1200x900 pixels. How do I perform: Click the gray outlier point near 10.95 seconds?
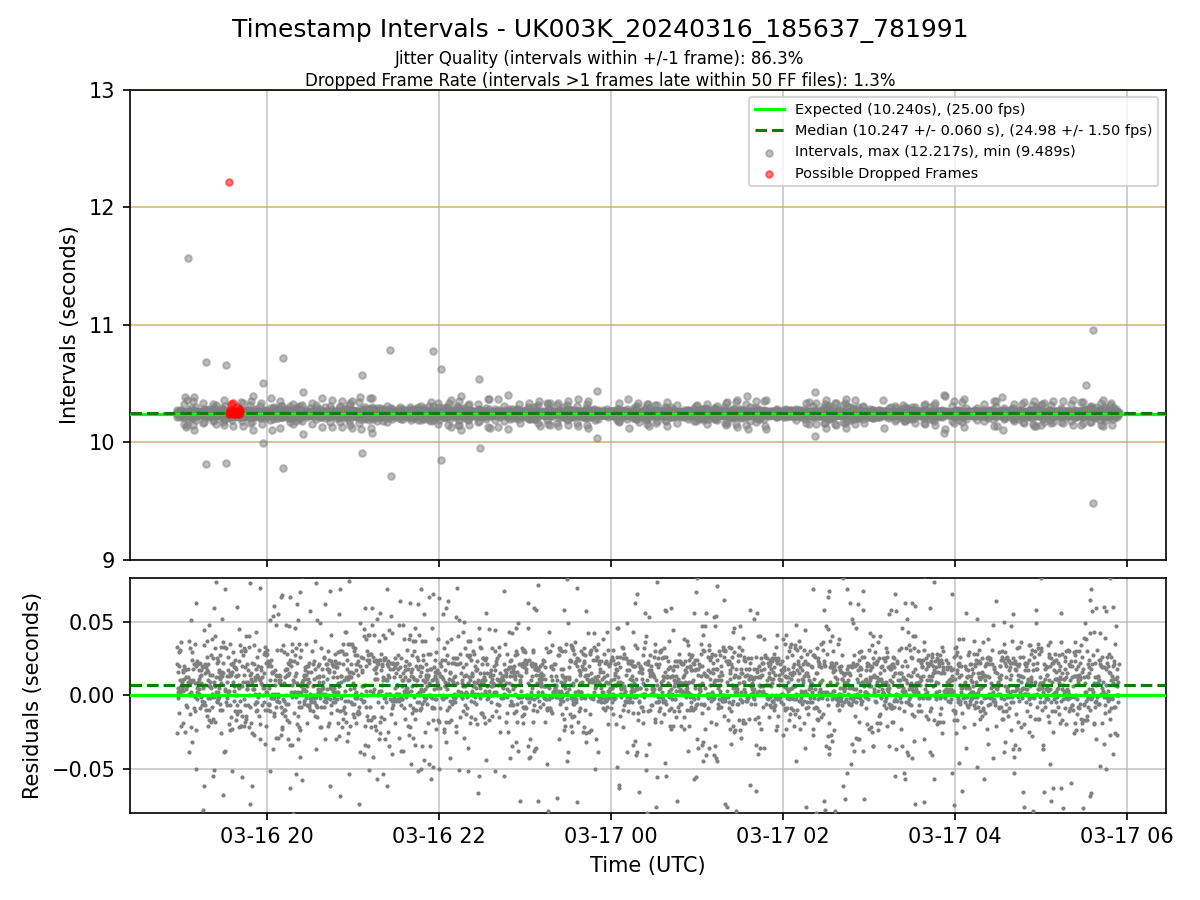click(x=1093, y=330)
